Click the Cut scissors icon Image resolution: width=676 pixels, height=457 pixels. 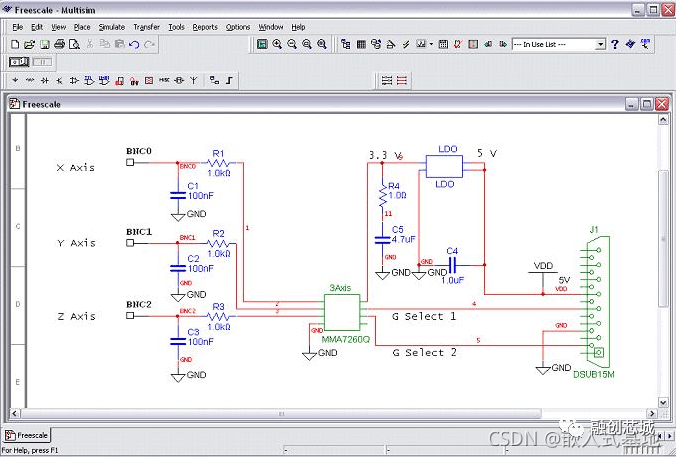pyautogui.click(x=90, y=44)
